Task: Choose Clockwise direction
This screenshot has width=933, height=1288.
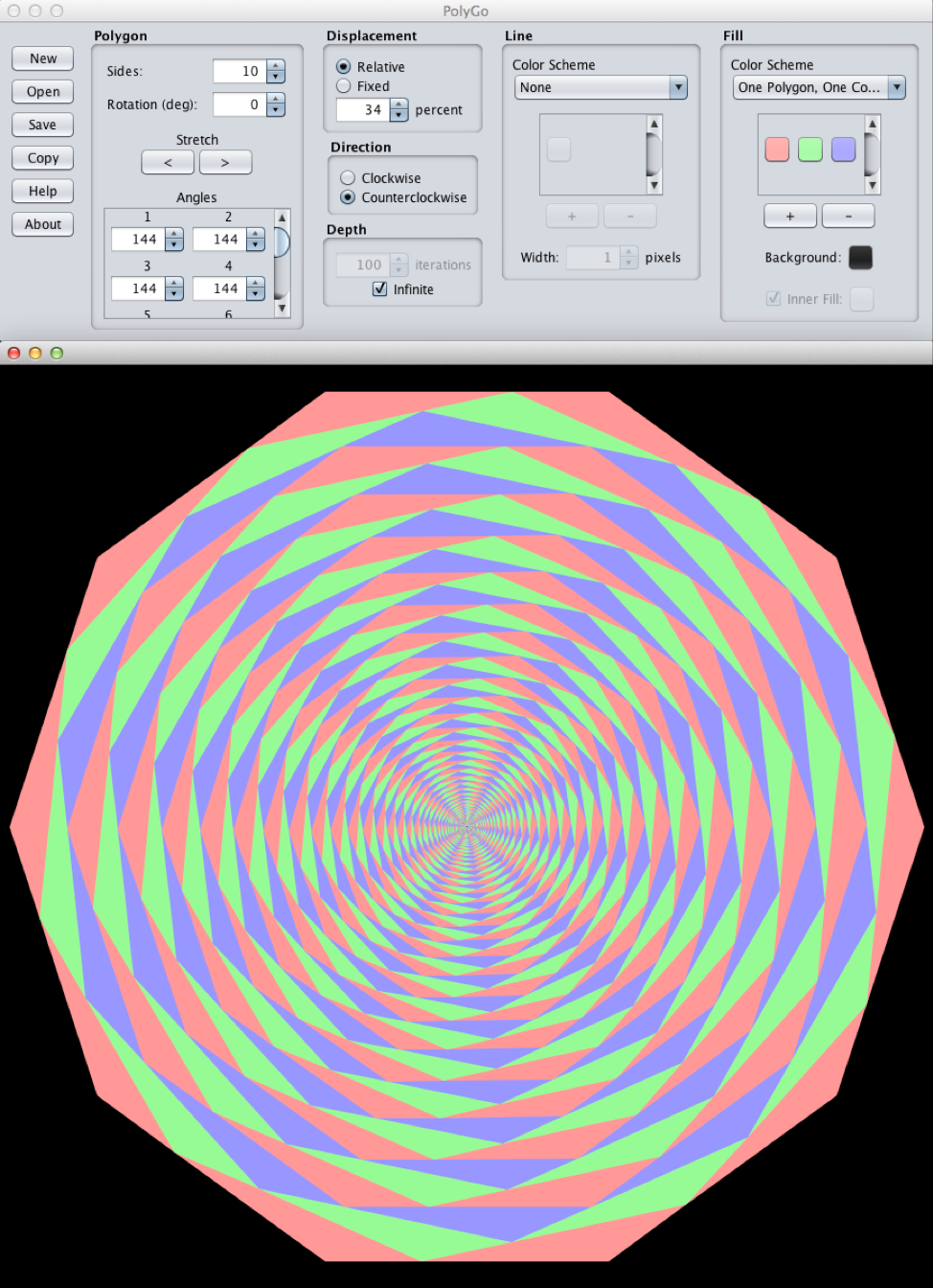Action: [x=348, y=177]
